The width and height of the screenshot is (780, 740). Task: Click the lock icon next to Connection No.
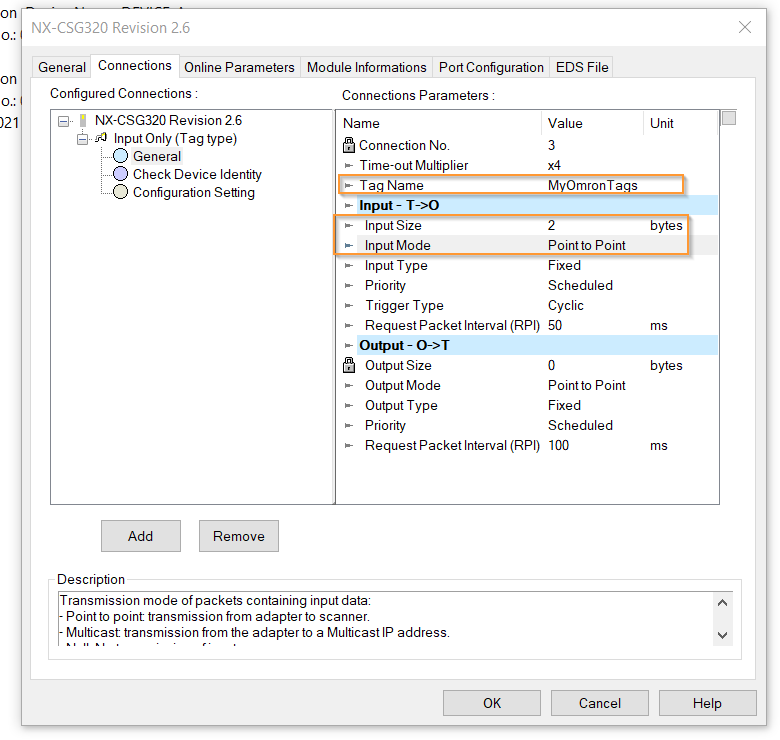pos(349,145)
